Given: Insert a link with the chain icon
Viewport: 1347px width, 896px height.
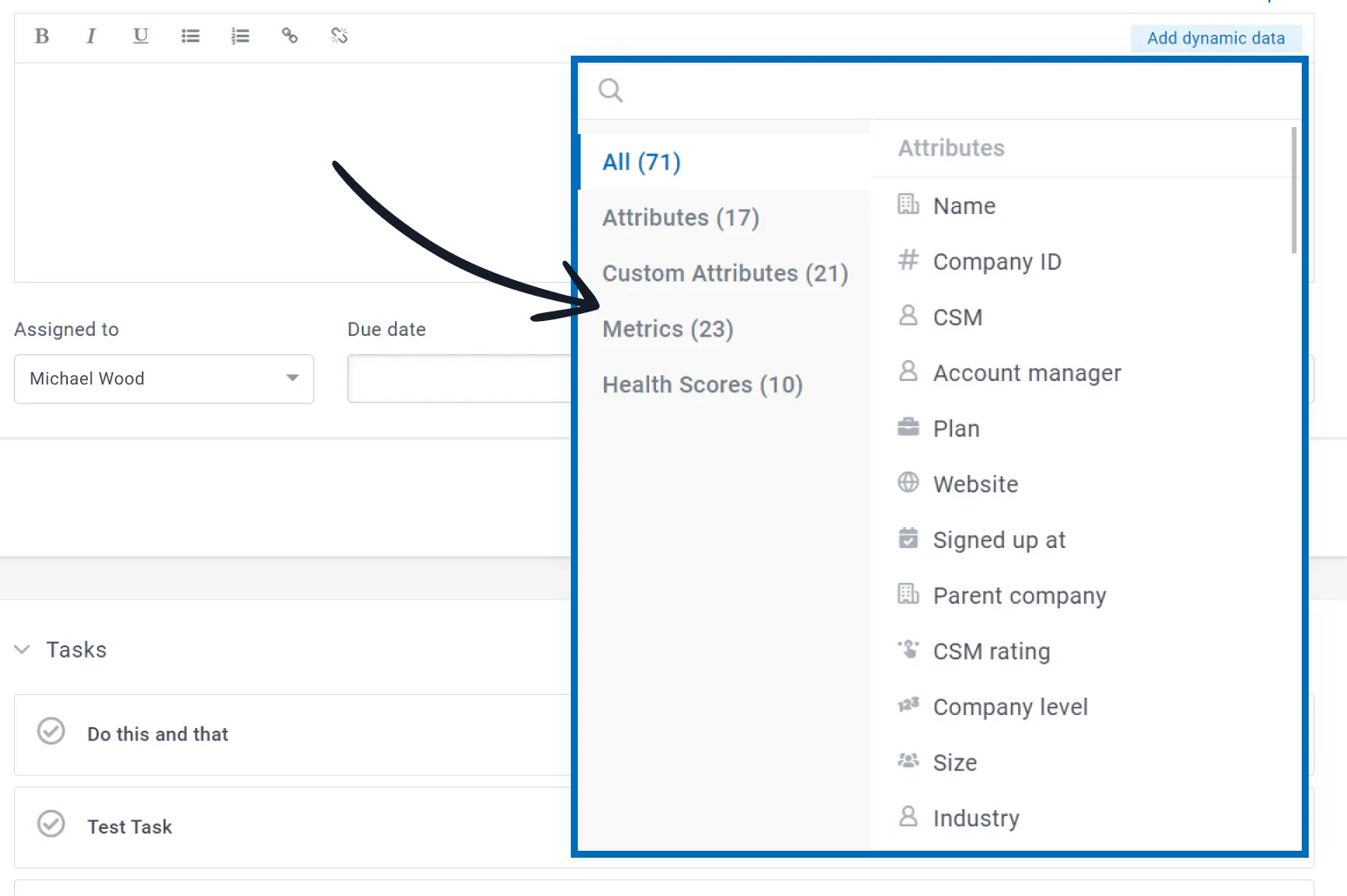Looking at the screenshot, I should 290,36.
